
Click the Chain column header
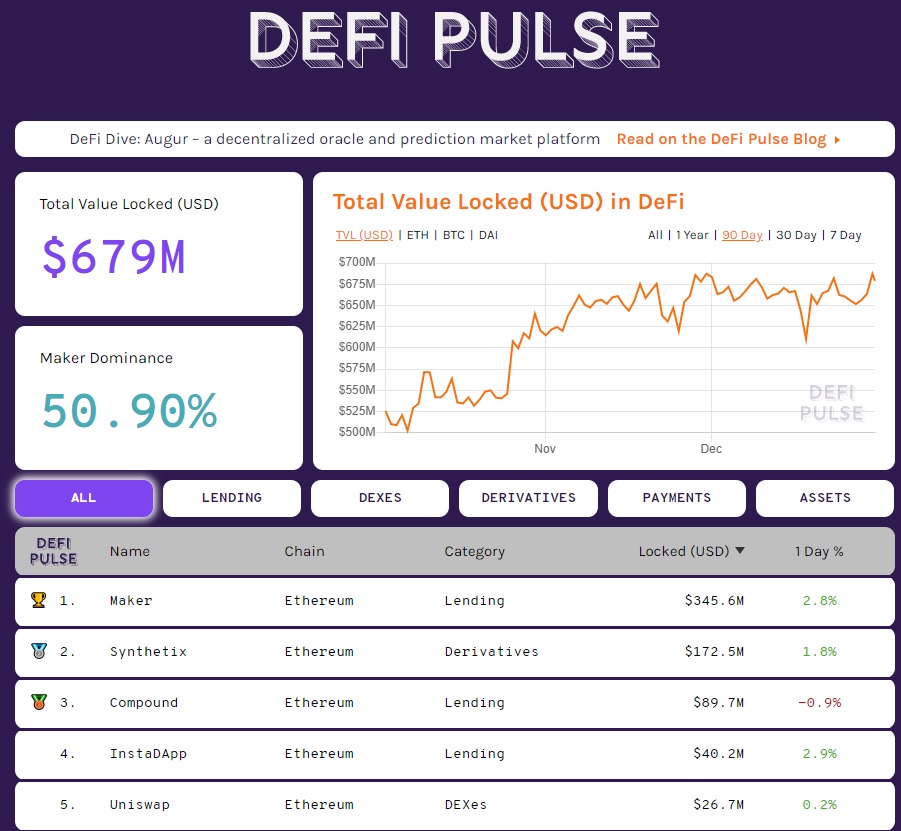point(305,551)
